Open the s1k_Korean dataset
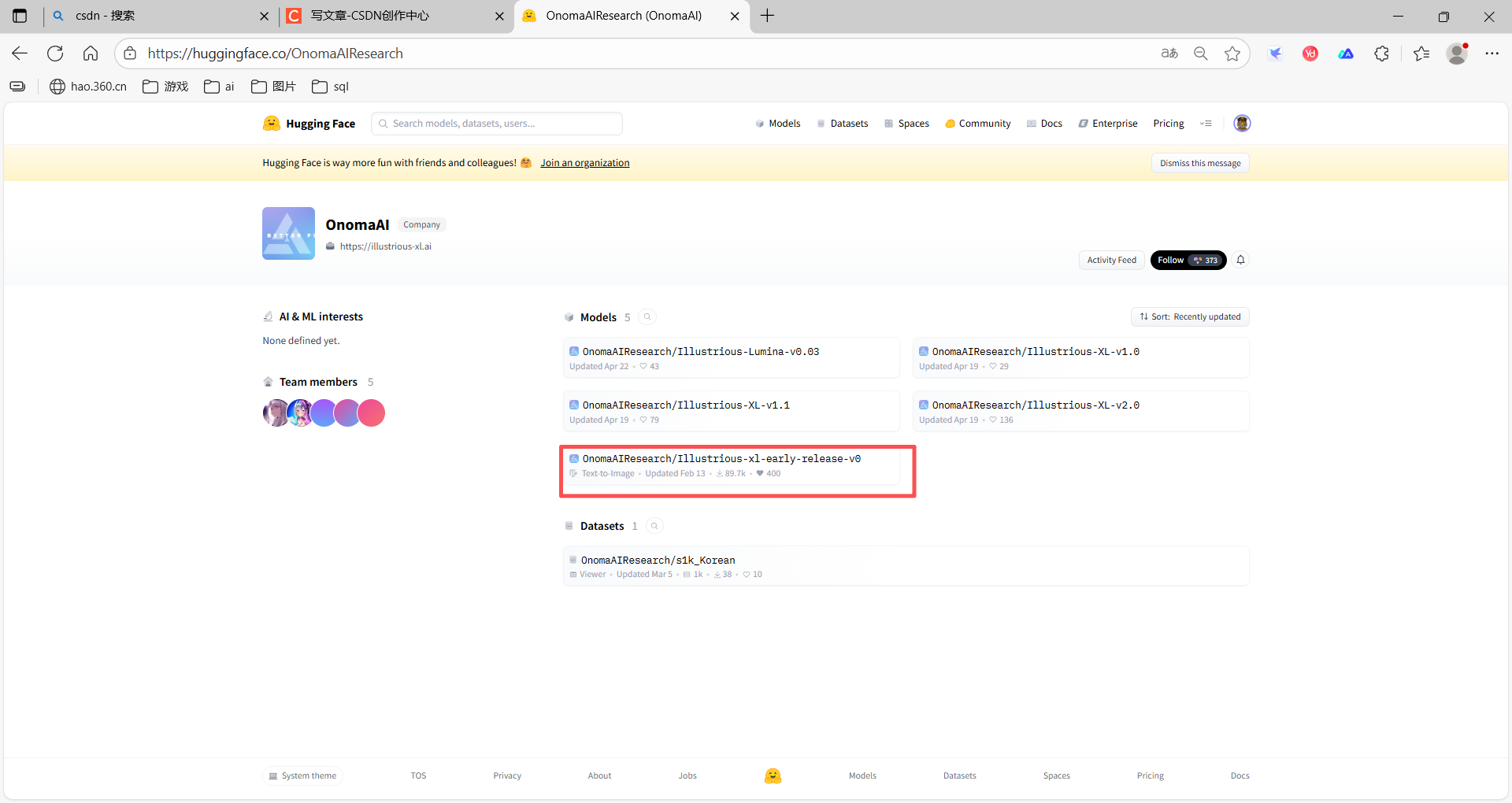 tap(906, 566)
